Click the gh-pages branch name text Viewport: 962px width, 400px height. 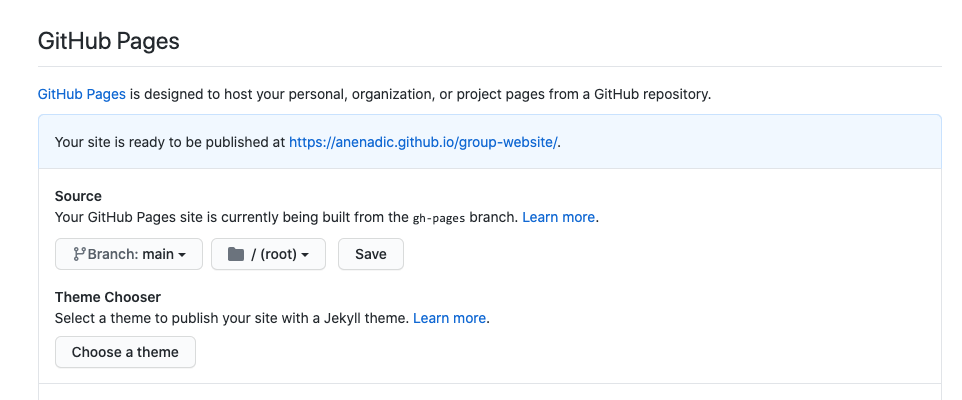coord(439,218)
